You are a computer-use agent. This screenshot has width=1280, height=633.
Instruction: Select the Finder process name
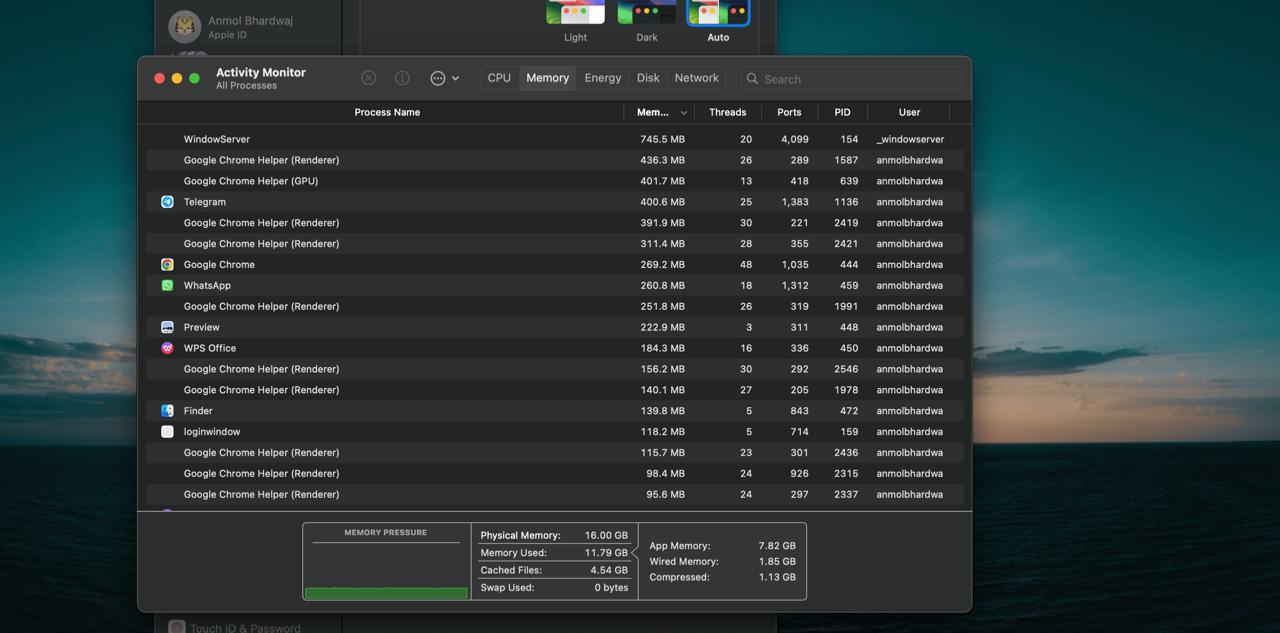click(x=198, y=411)
